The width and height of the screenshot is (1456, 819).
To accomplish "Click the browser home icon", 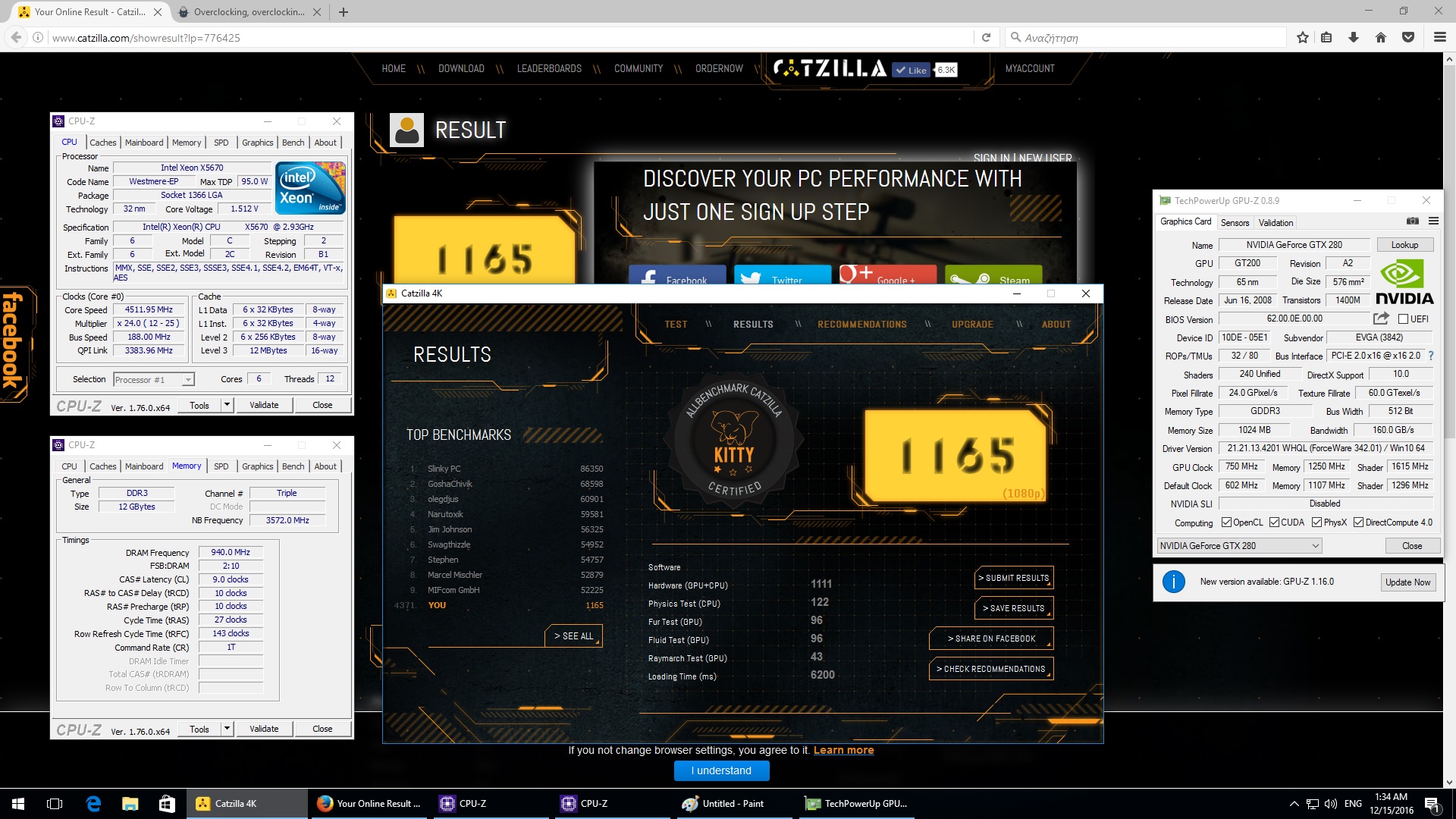I will 1381,37.
